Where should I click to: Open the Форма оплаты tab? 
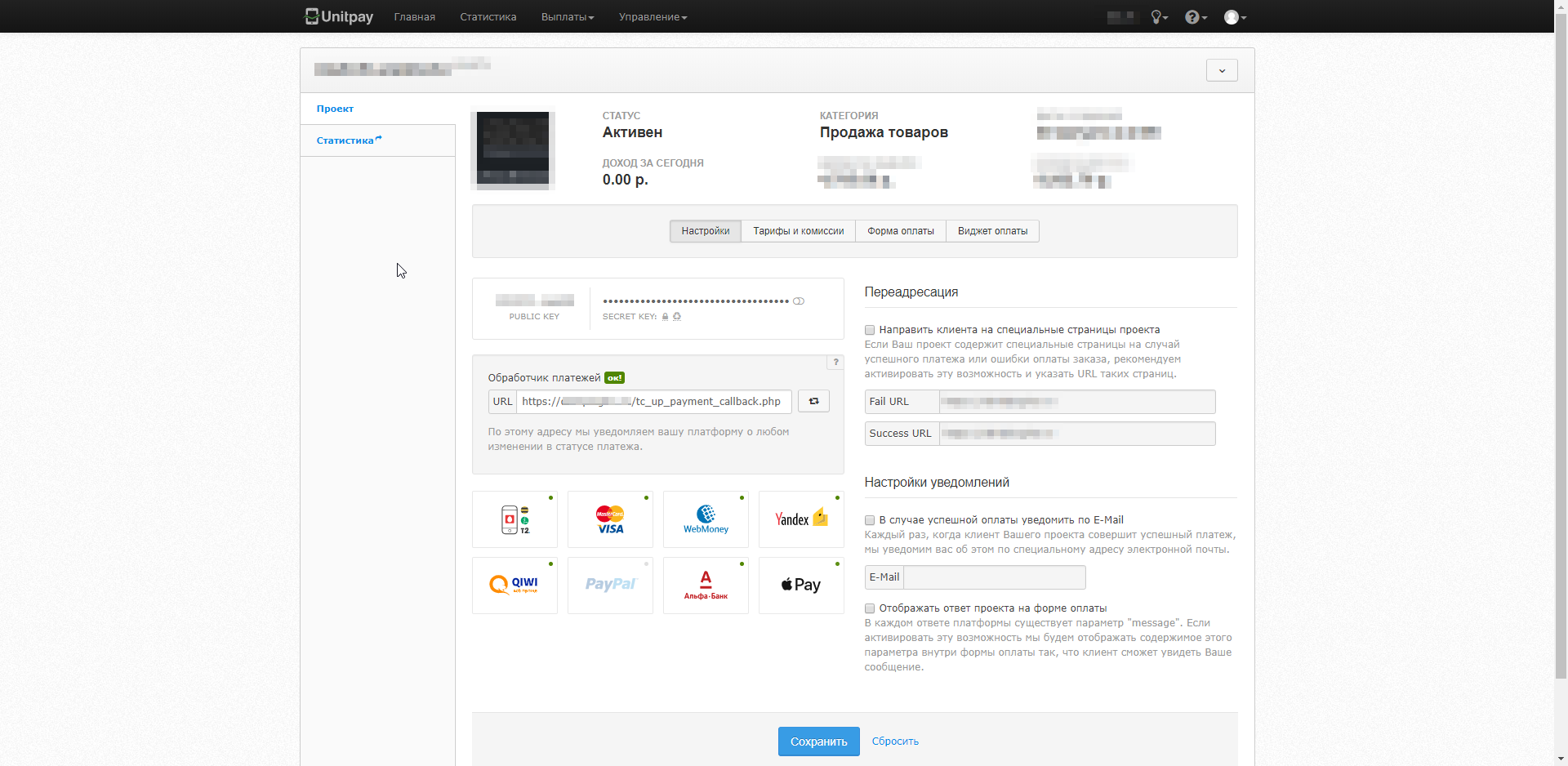[x=900, y=231]
